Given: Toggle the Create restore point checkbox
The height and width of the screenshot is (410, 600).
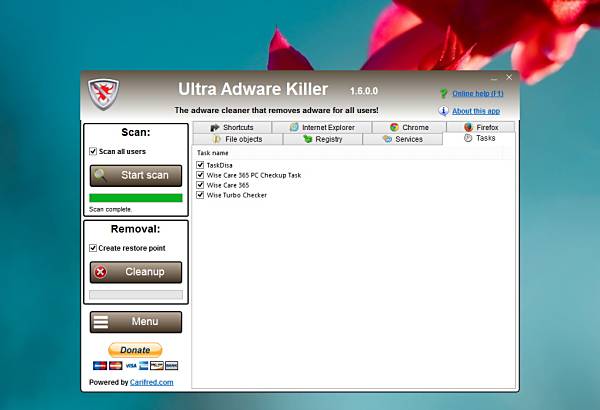Looking at the screenshot, I should pos(93,248).
